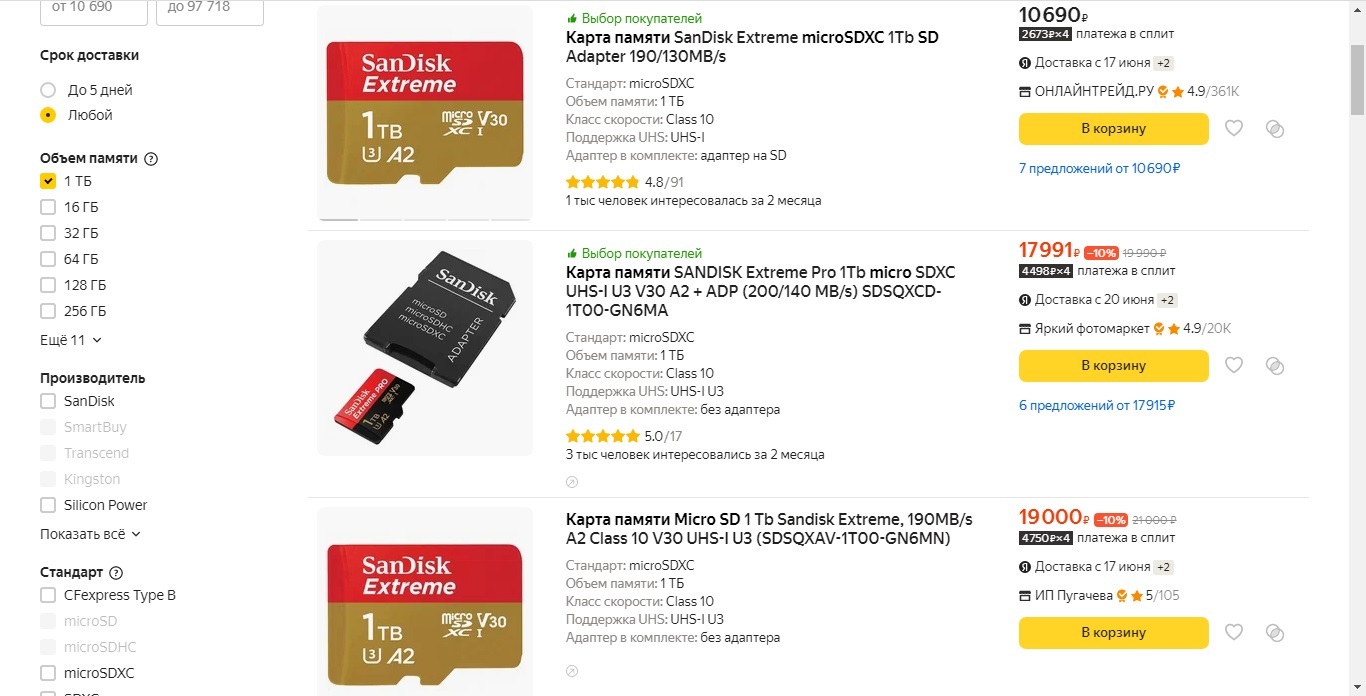Click help icon next to Стандарт
1366x696 pixels.
[x=116, y=573]
